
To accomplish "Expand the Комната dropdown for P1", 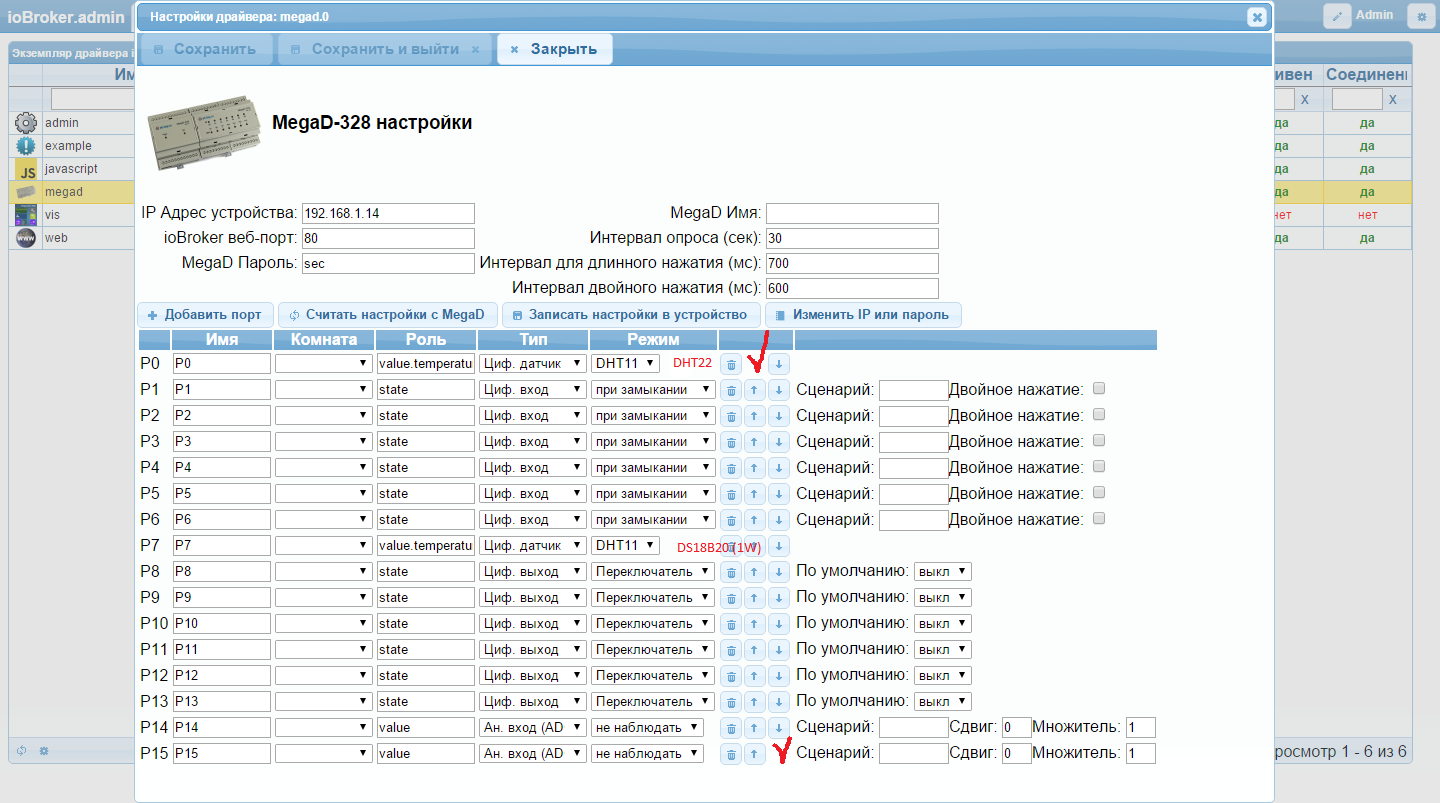I will tap(324, 389).
